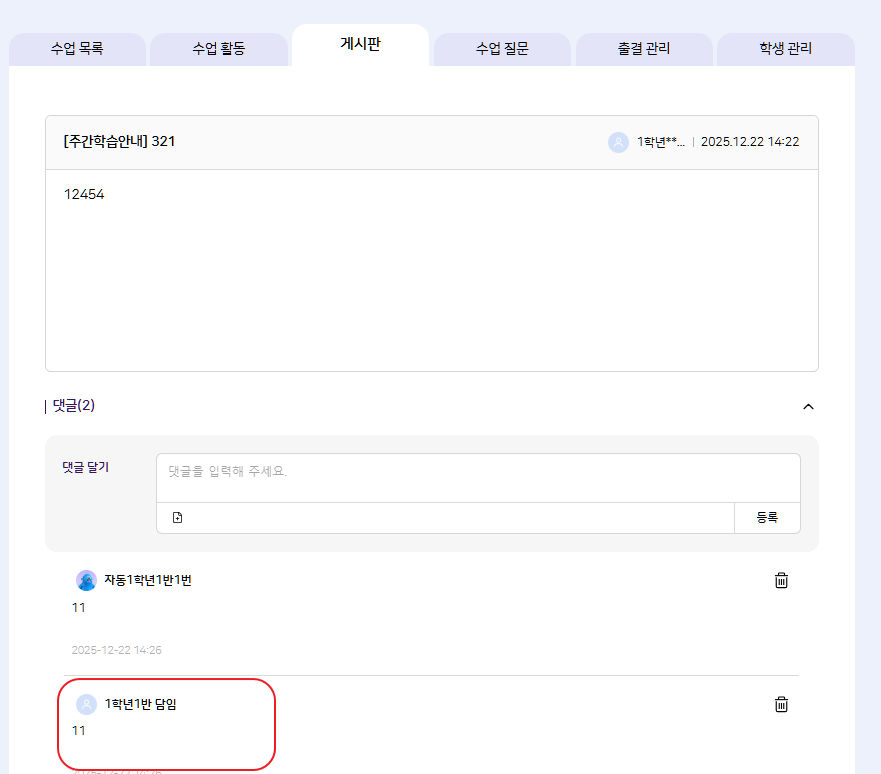Click the post author's profile avatar
The height and width of the screenshot is (774, 881).
click(x=618, y=142)
